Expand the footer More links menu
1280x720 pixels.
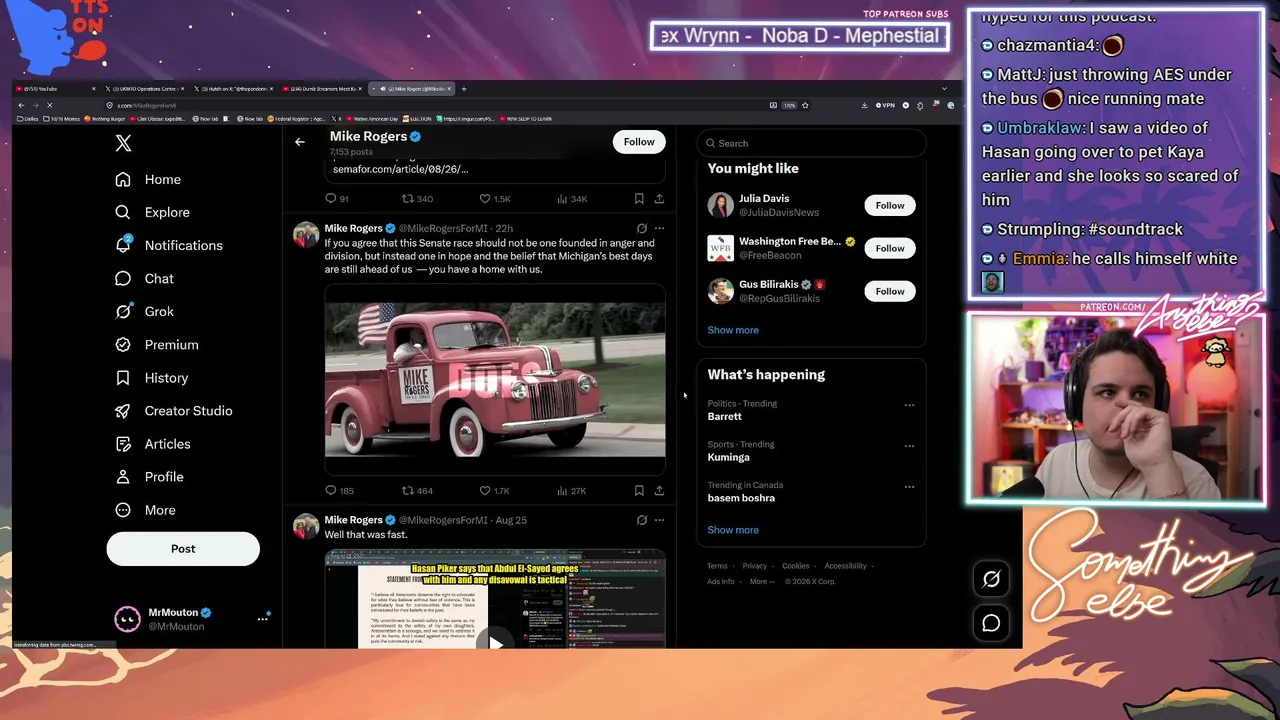(762, 581)
